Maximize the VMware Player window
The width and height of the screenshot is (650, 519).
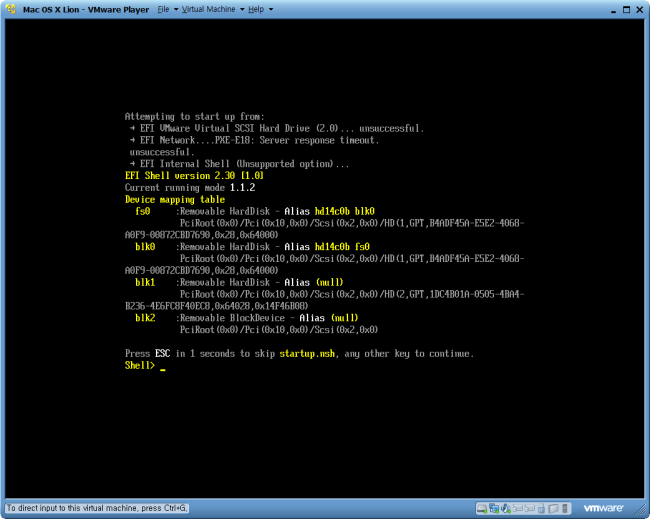click(x=626, y=10)
